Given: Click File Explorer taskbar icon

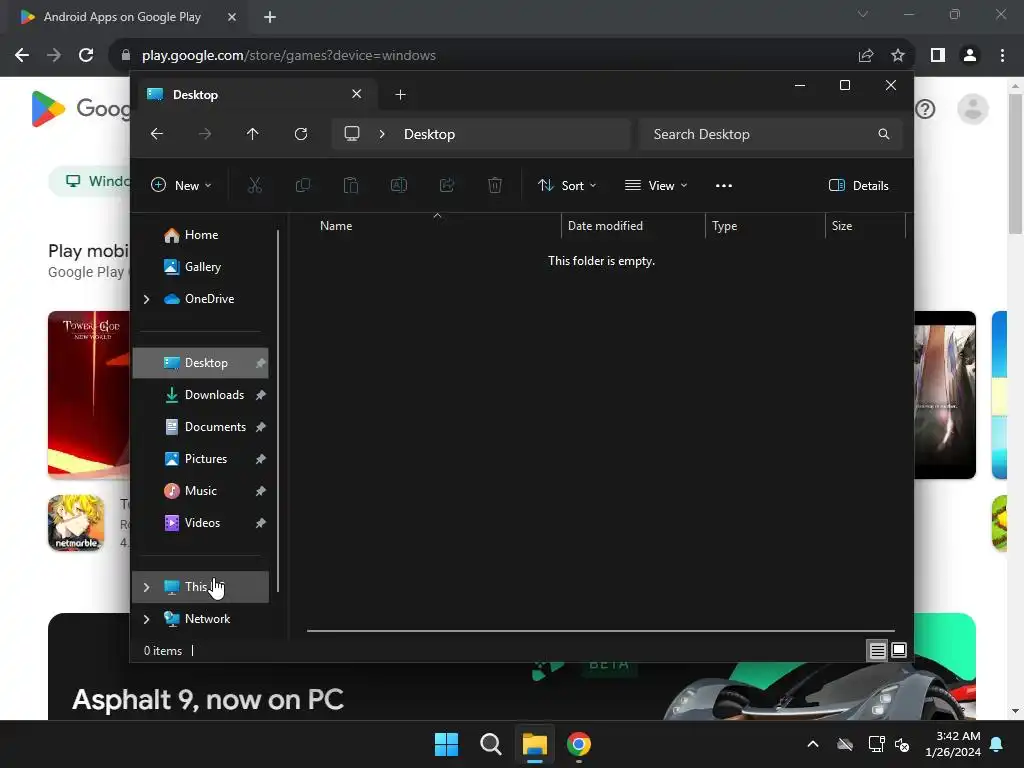Looking at the screenshot, I should [x=534, y=744].
